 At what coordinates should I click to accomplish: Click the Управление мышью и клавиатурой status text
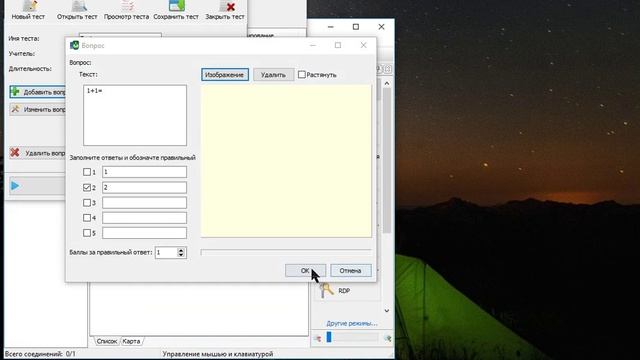click(x=218, y=354)
